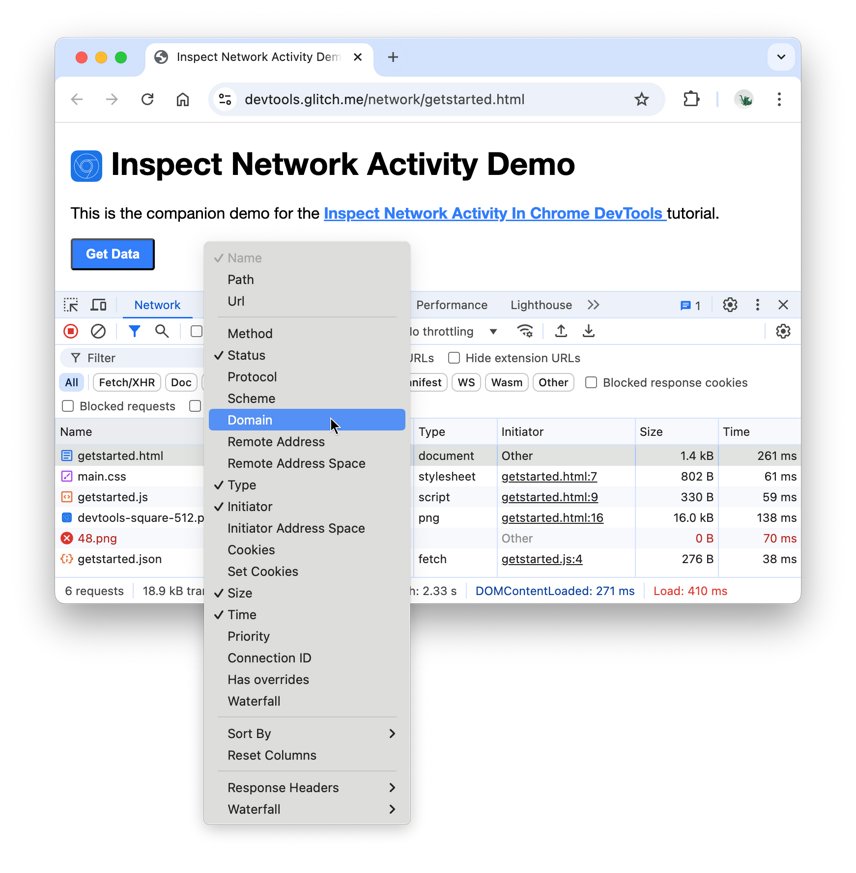Viewport: 856px width, 873px height.
Task: Open getstarted.html:7 initiator link
Action: pos(549,477)
